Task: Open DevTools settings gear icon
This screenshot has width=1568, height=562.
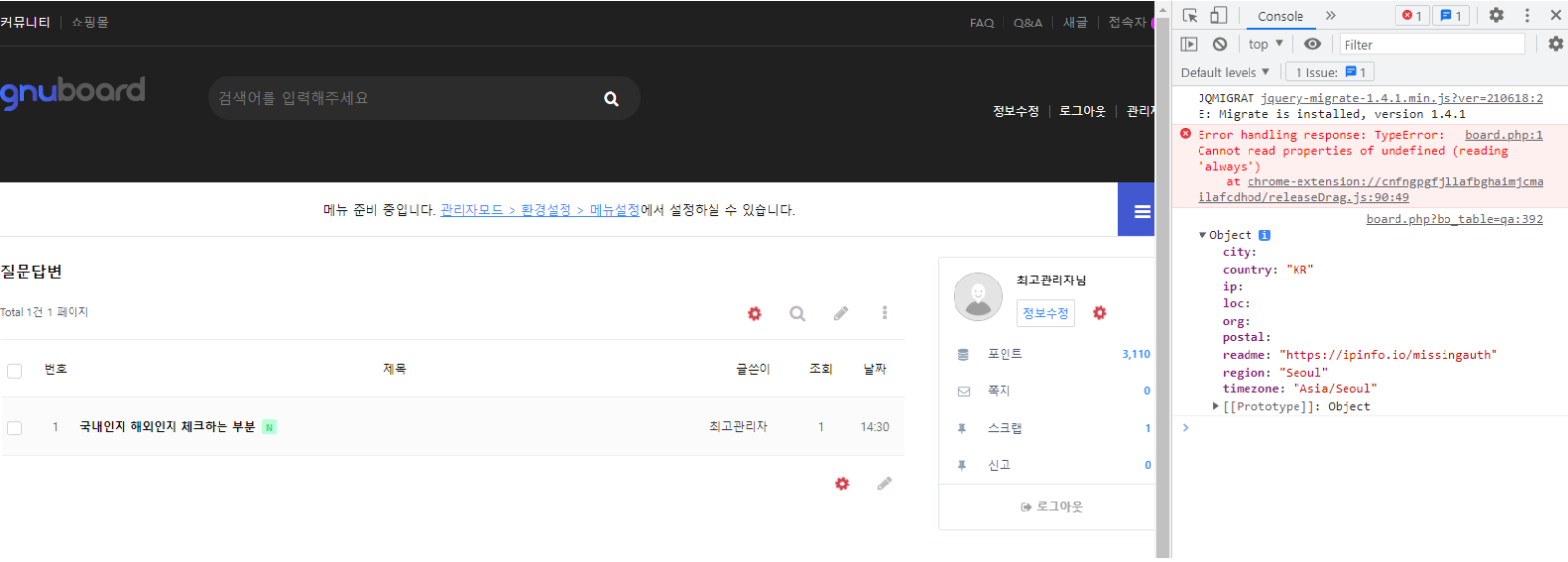Action: pos(1495,15)
